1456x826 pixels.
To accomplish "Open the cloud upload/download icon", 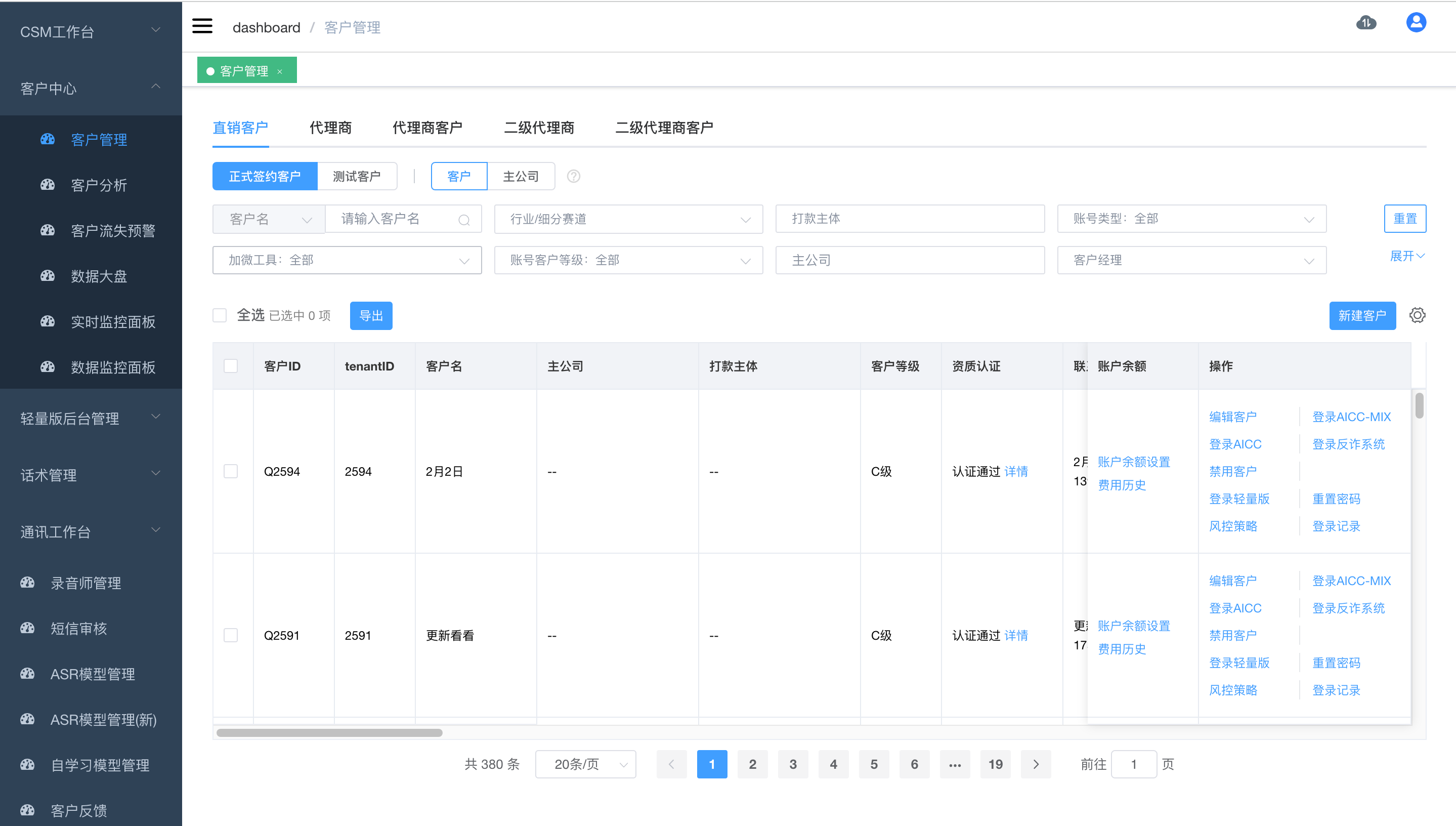I will pyautogui.click(x=1366, y=23).
